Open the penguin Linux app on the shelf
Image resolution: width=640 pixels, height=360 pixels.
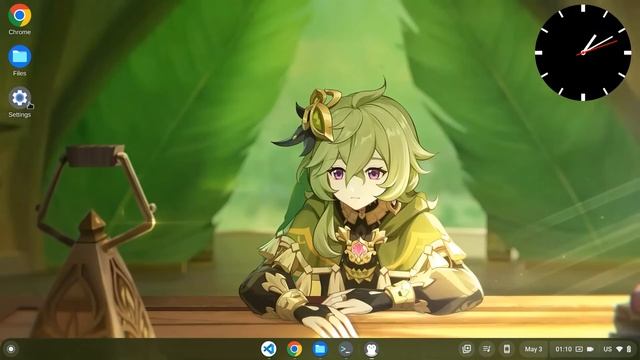[x=371, y=349]
